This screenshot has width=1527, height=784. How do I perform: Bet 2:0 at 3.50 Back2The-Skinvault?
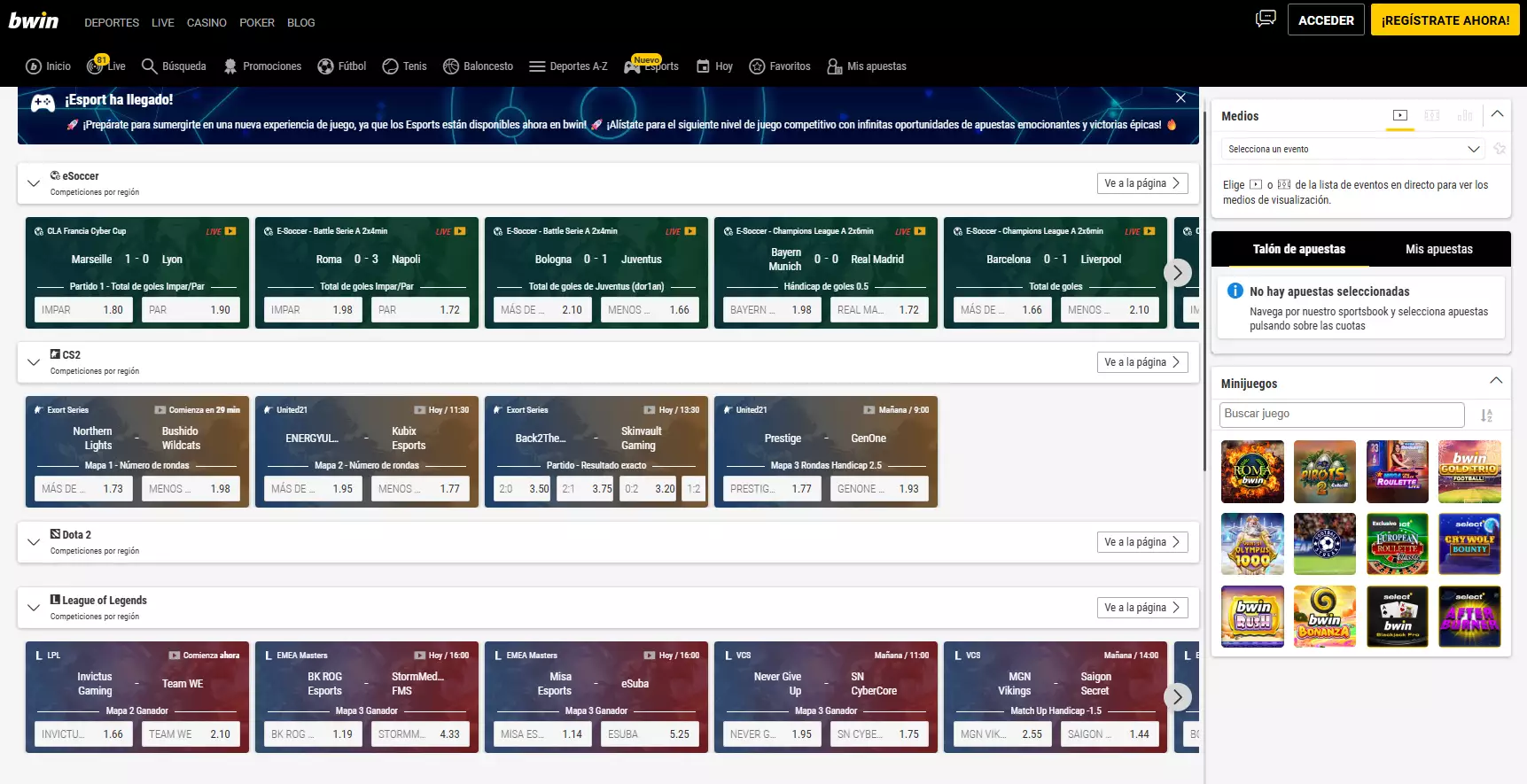tap(523, 489)
